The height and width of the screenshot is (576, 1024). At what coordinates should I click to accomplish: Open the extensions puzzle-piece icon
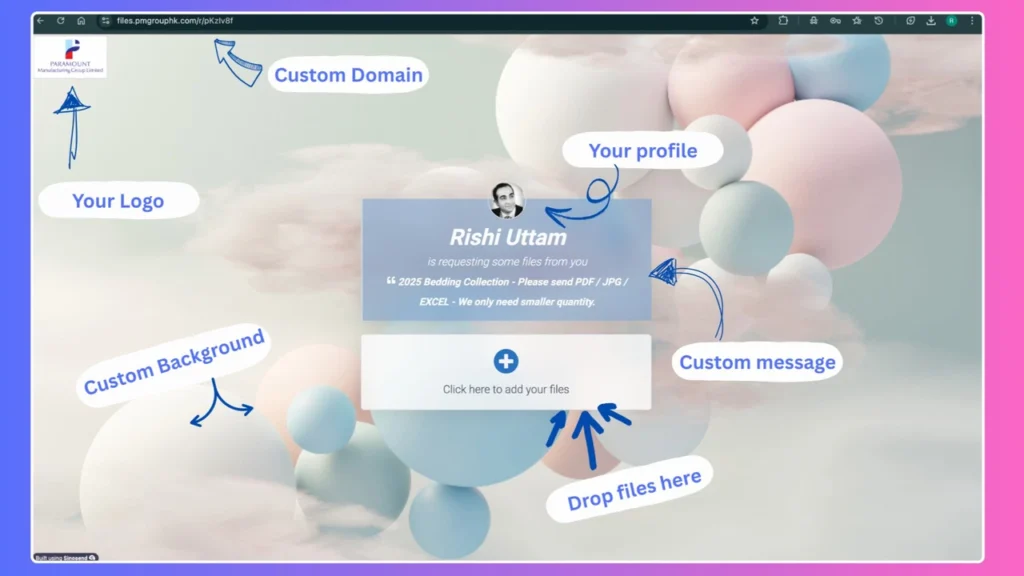pyautogui.click(x=783, y=20)
